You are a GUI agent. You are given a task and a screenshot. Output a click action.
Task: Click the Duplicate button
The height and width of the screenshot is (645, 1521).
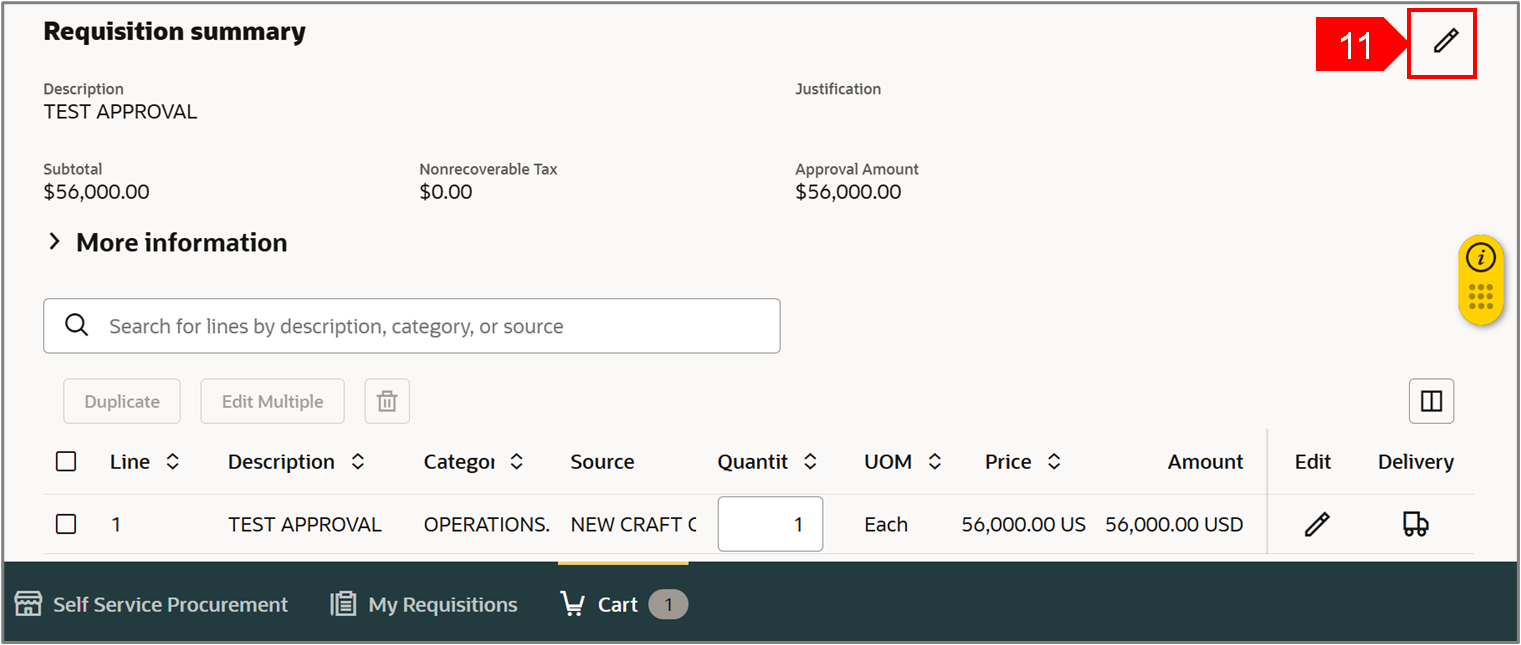pos(122,401)
